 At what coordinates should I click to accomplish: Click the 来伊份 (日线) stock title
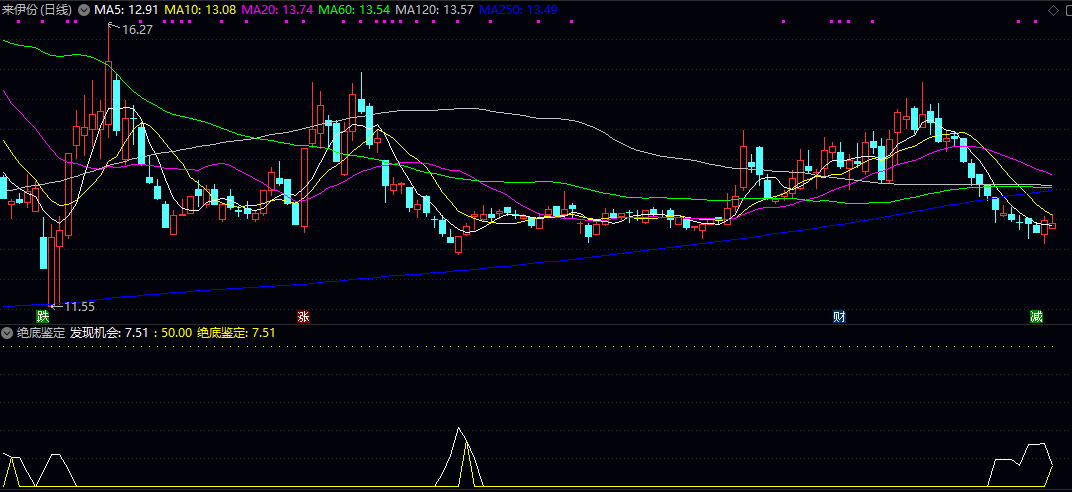point(37,10)
